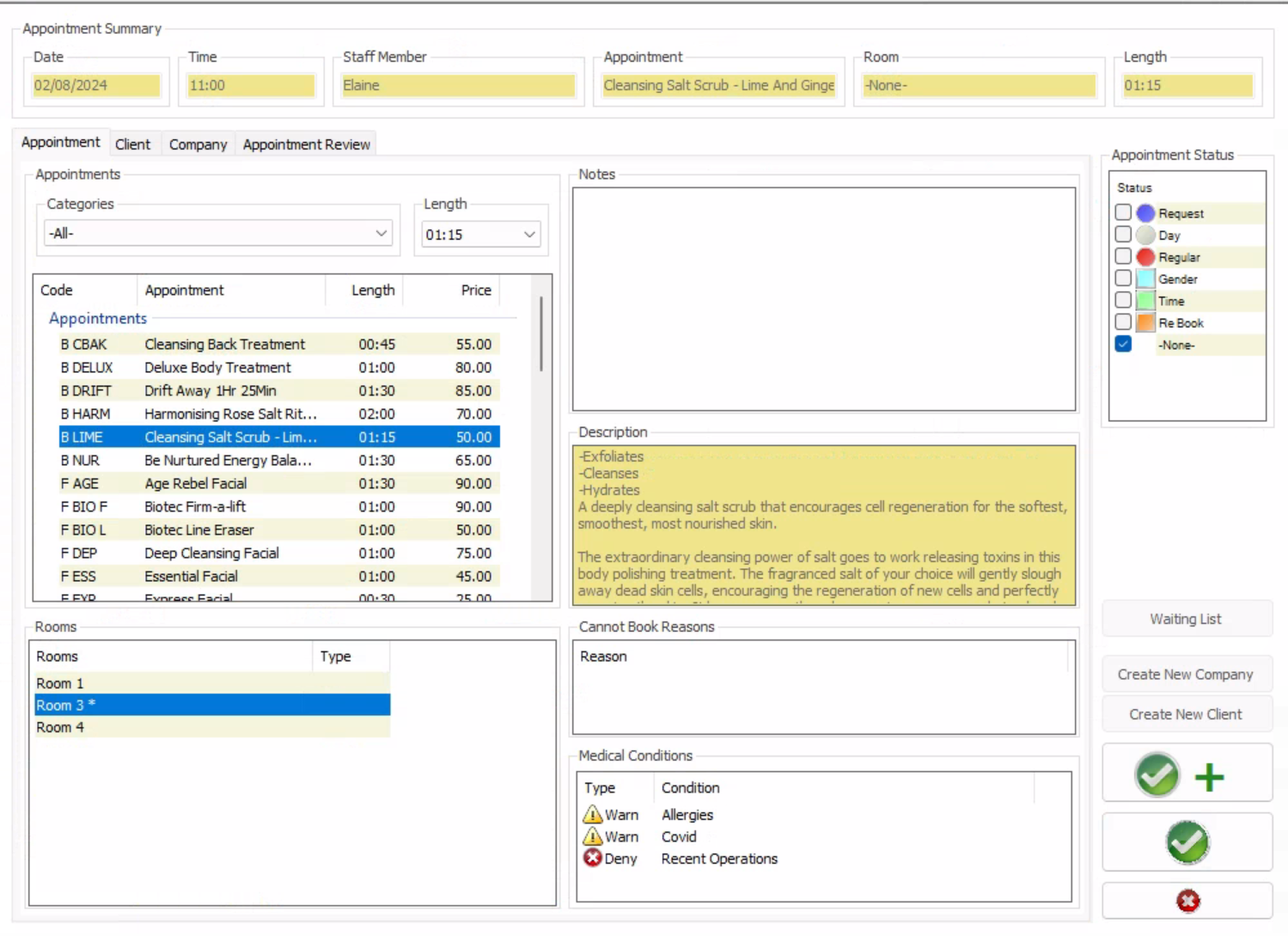Select the Deep Cleansing Facial row
The height and width of the screenshot is (936, 1288).
click(x=279, y=553)
